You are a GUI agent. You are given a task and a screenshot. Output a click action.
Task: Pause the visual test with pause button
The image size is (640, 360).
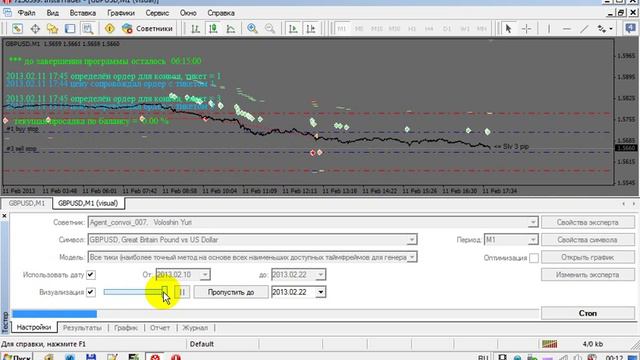click(182, 292)
